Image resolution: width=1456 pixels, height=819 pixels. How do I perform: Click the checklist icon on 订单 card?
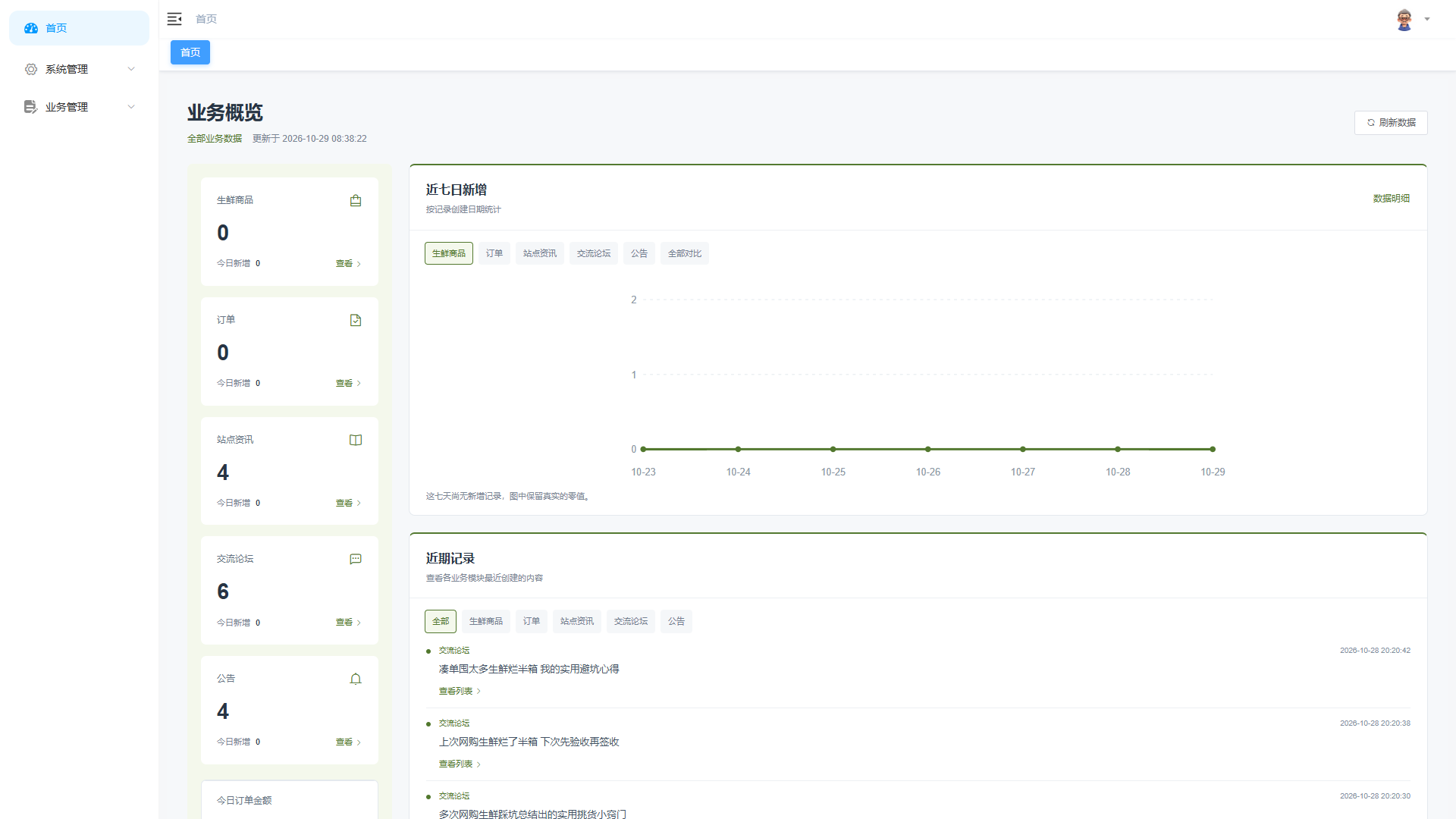tap(356, 320)
